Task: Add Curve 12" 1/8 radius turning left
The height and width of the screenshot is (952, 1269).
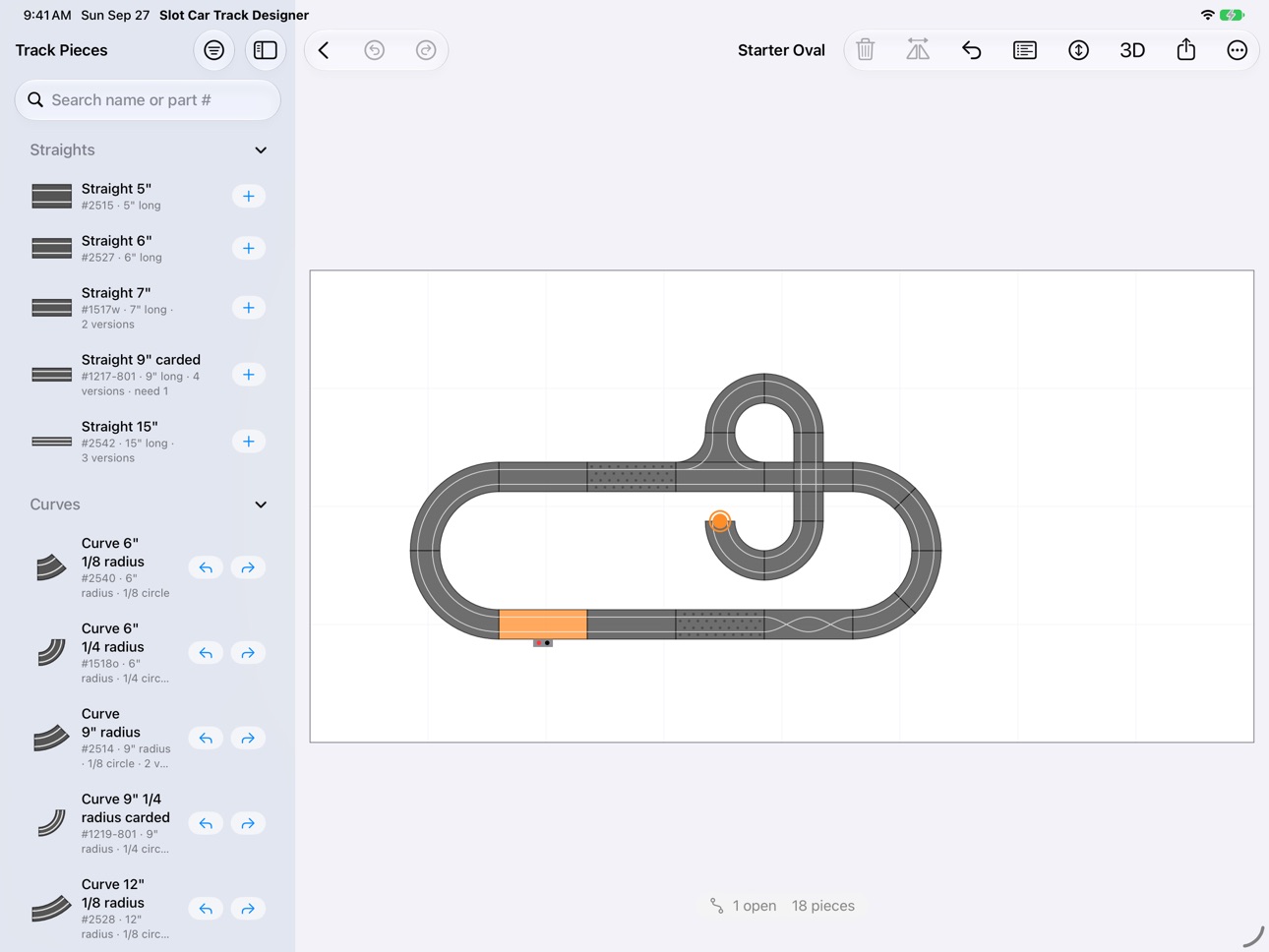Action: click(206, 909)
